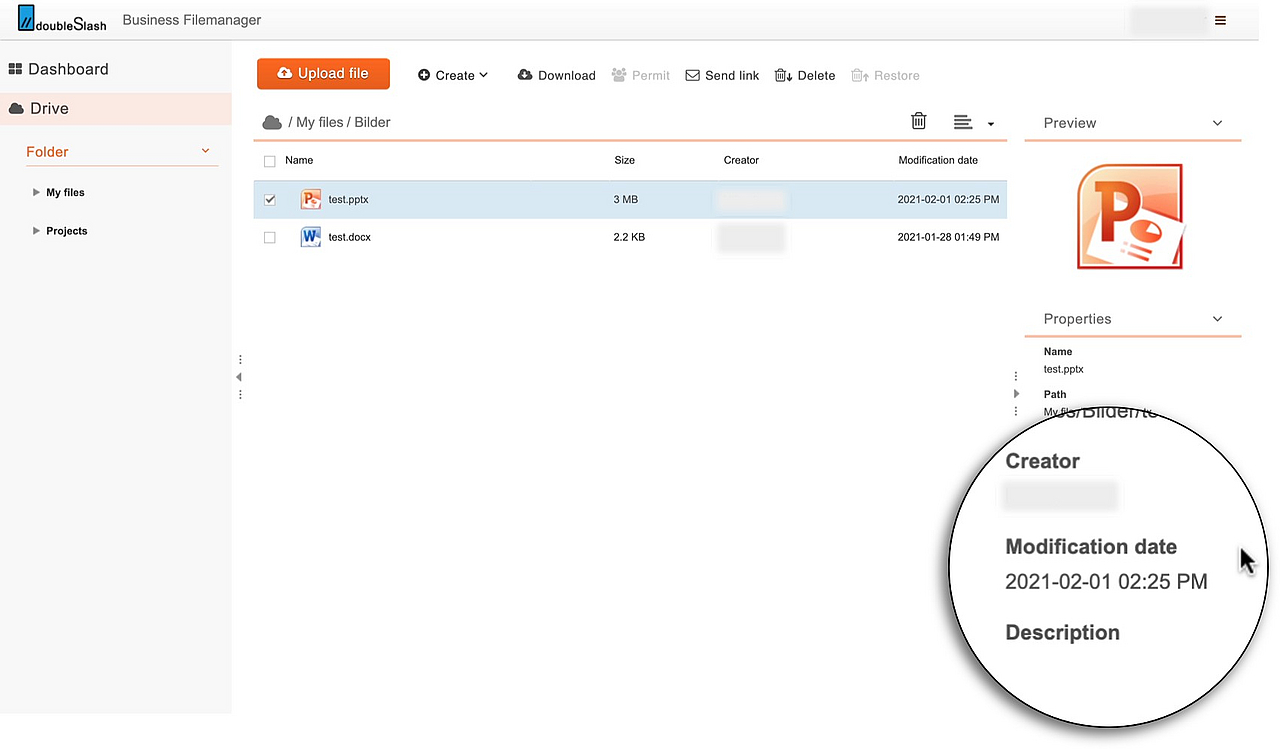The width and height of the screenshot is (1280, 749).
Task: Click the trash bin icon above file list
Action: point(918,121)
